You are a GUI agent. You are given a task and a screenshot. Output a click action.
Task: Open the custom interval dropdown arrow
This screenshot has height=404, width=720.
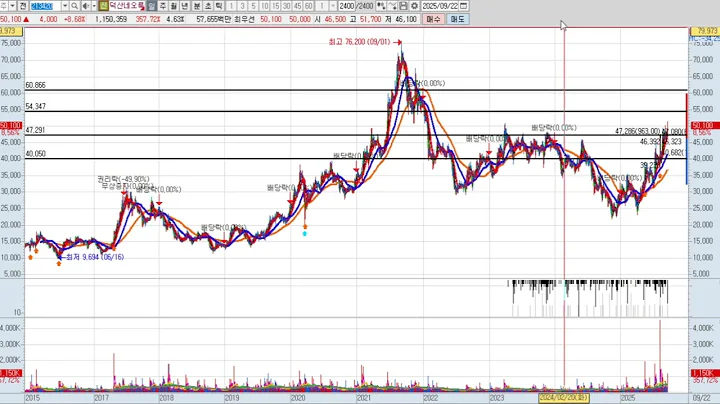click(x=333, y=6)
